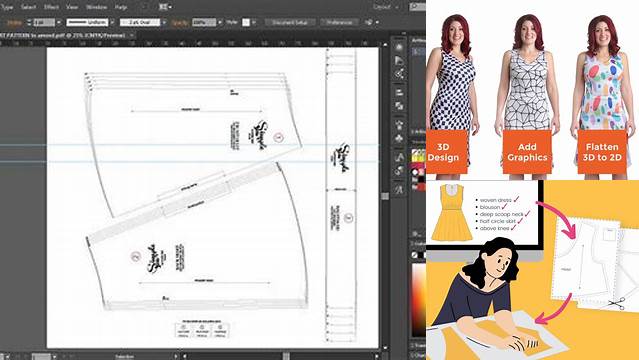Open the Select menu
Viewport: 639px width, 360px height.
pyautogui.click(x=28, y=7)
